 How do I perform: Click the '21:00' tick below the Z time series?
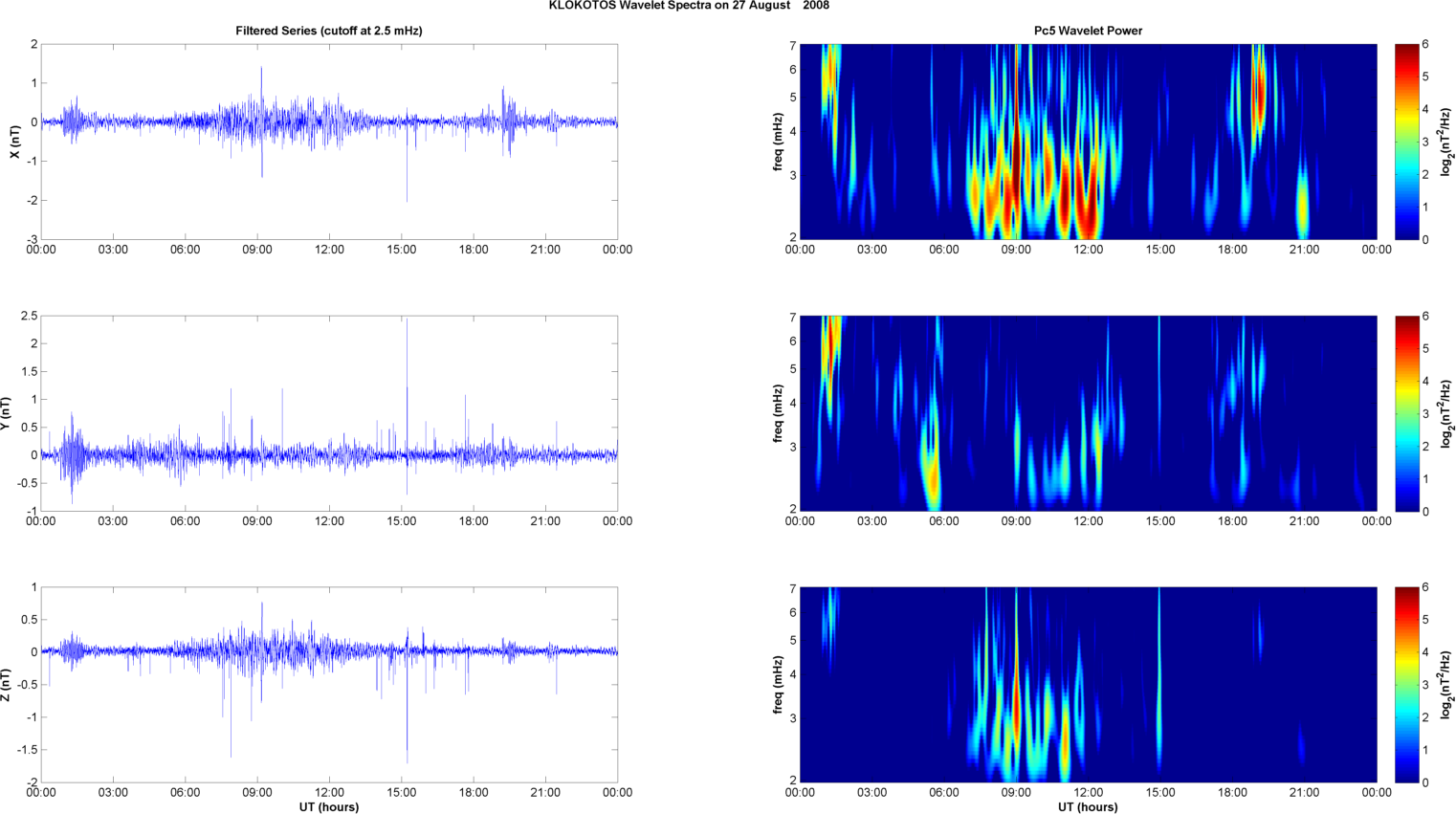545,793
